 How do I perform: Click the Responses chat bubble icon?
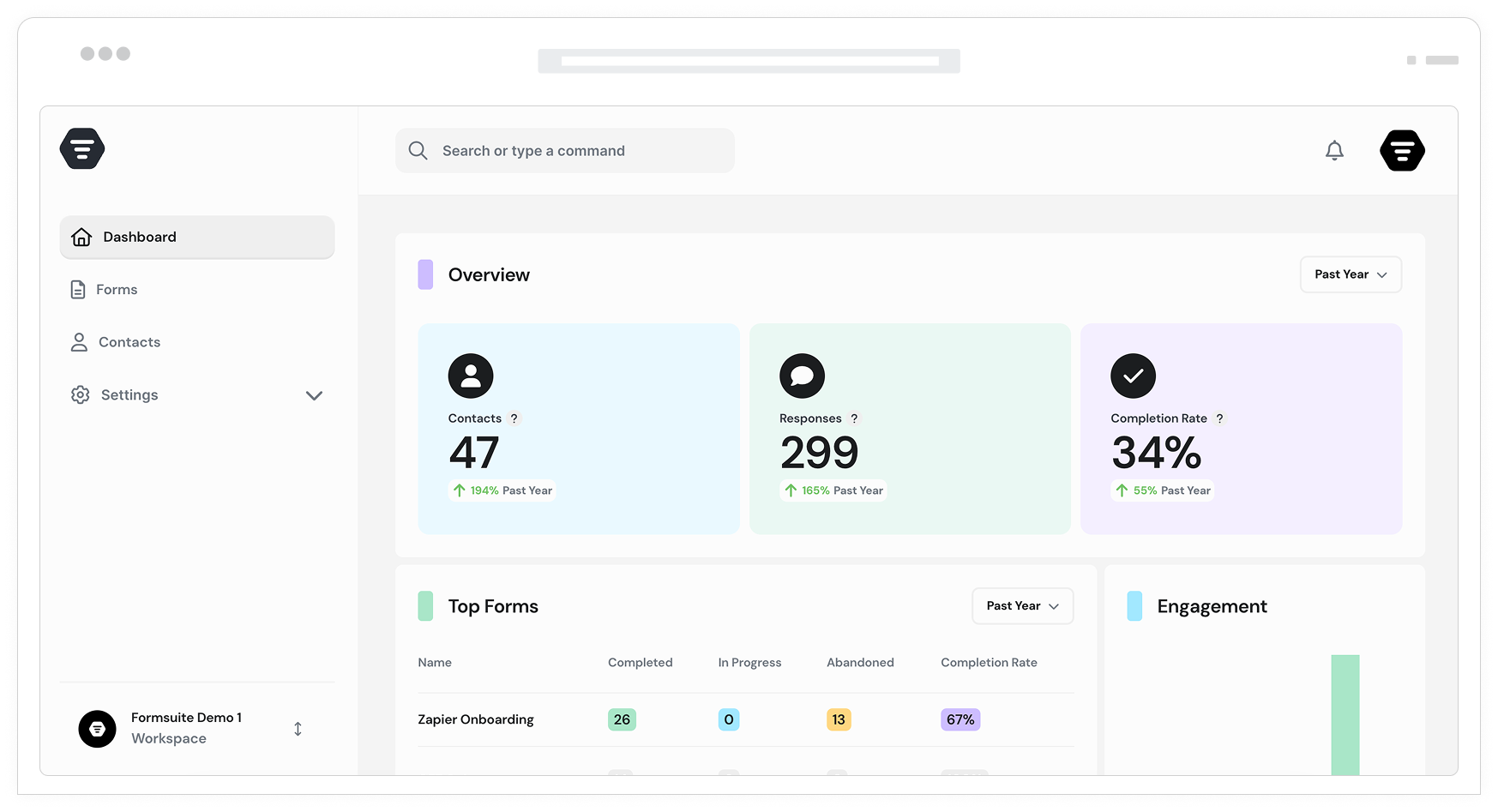click(x=802, y=376)
